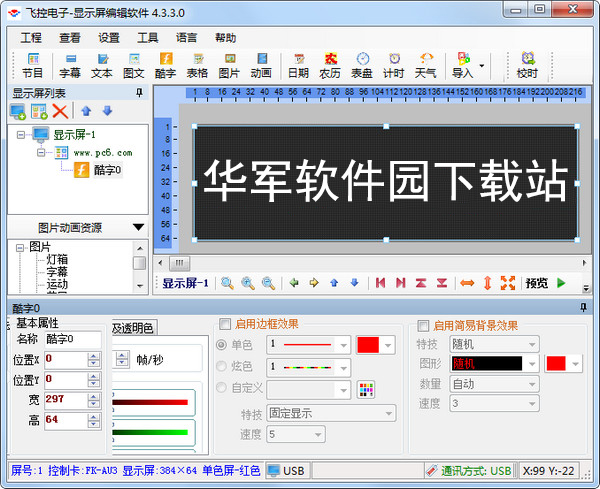The height and width of the screenshot is (489, 600).
Task: Add a 计时 timer element
Action: point(394,65)
